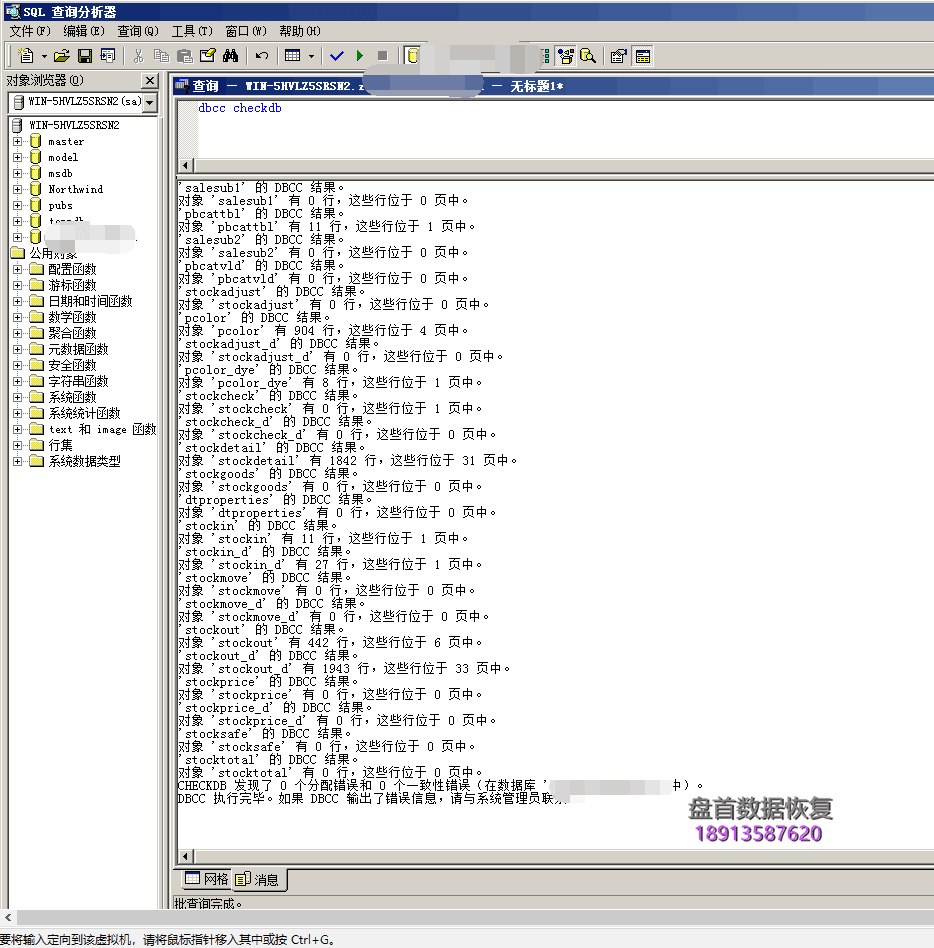Save the current query

pyautogui.click(x=85, y=56)
